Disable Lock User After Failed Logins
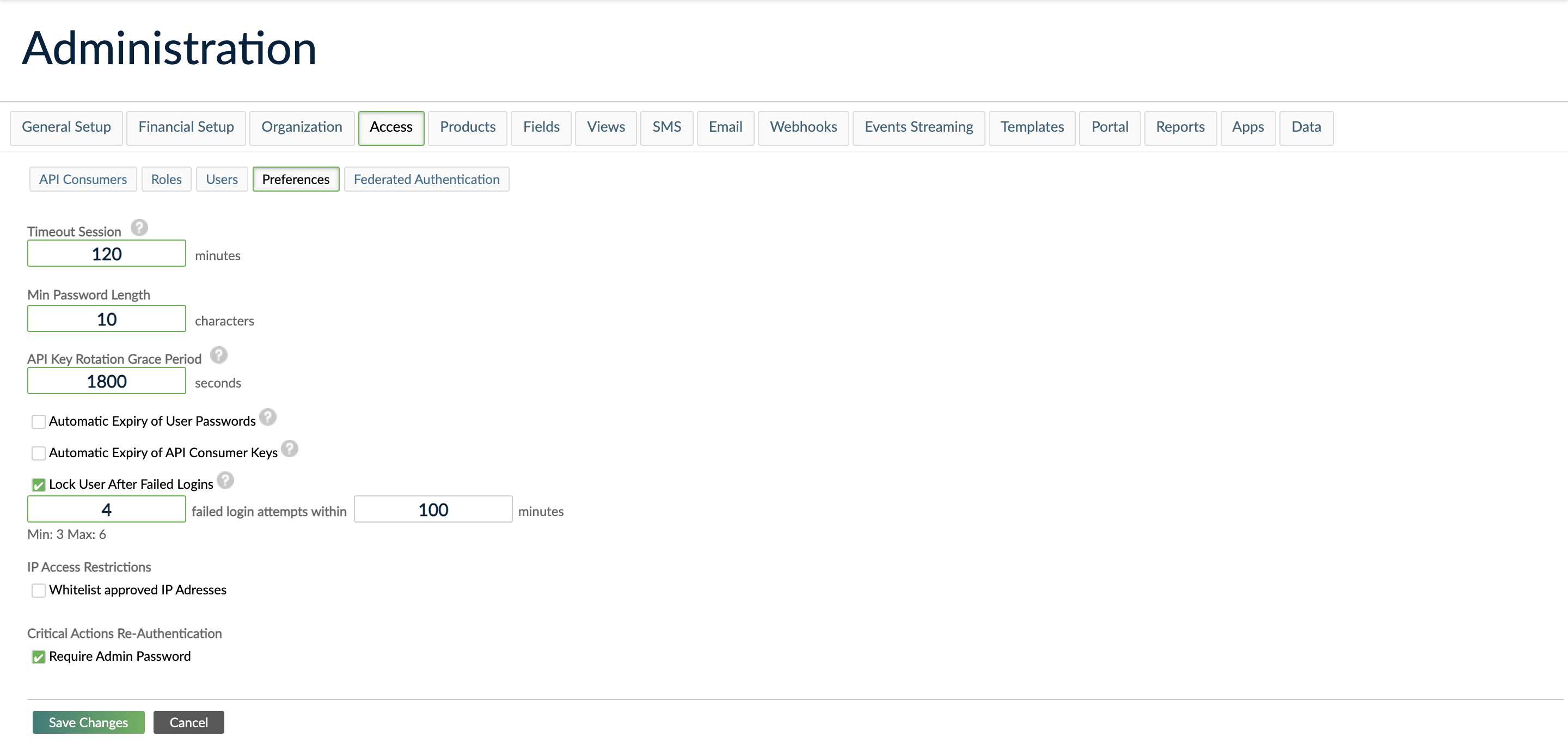The width and height of the screenshot is (1568, 749). [38, 484]
